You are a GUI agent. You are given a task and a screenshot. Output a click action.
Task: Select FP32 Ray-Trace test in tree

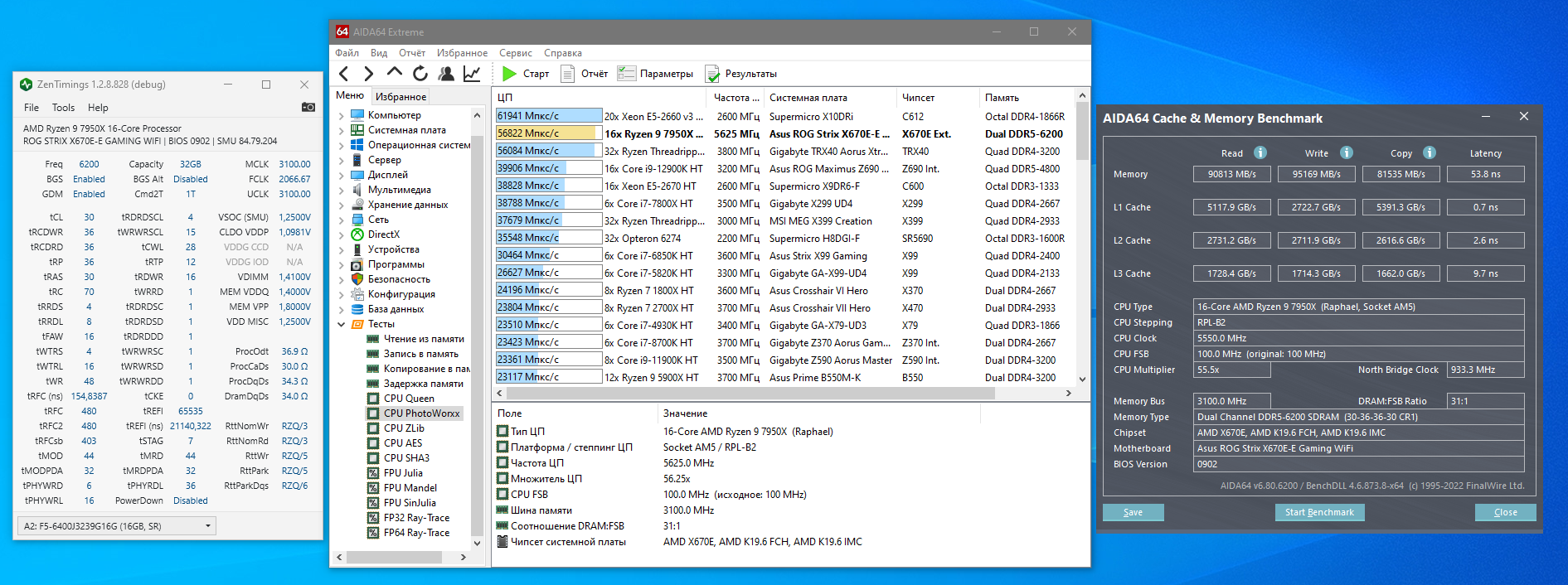pos(416,518)
